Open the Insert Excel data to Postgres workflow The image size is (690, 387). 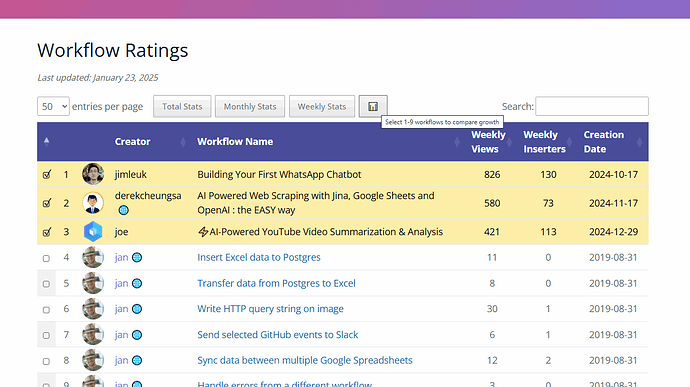(259, 257)
